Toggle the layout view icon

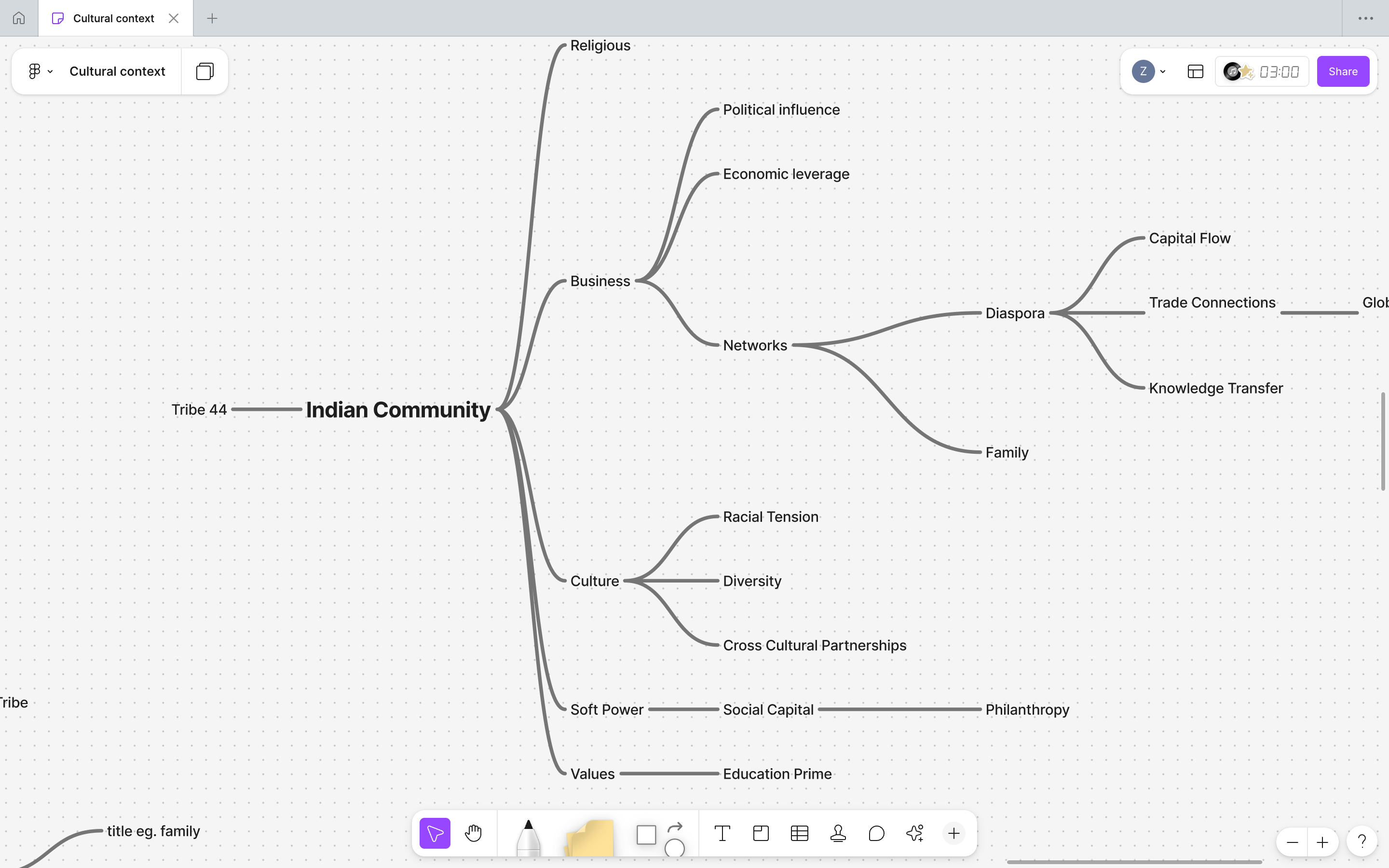pos(1195,71)
